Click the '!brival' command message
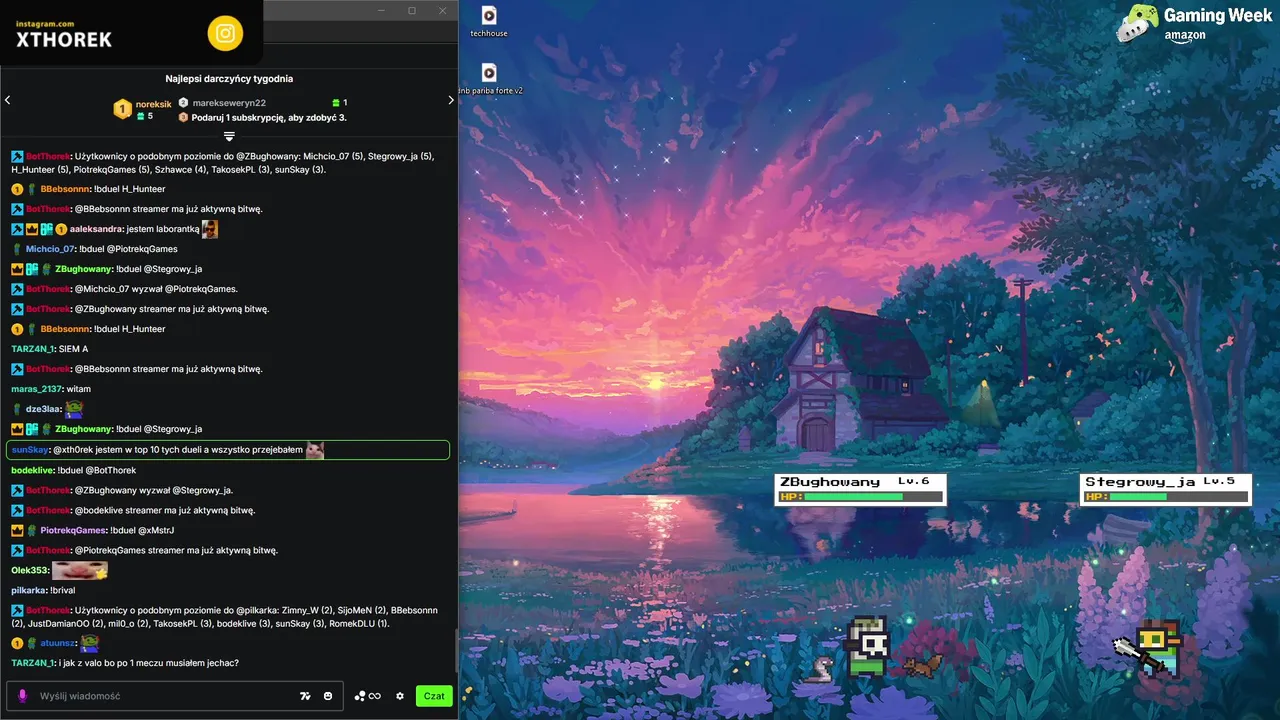Screen dimensions: 1280x720 coord(63,590)
